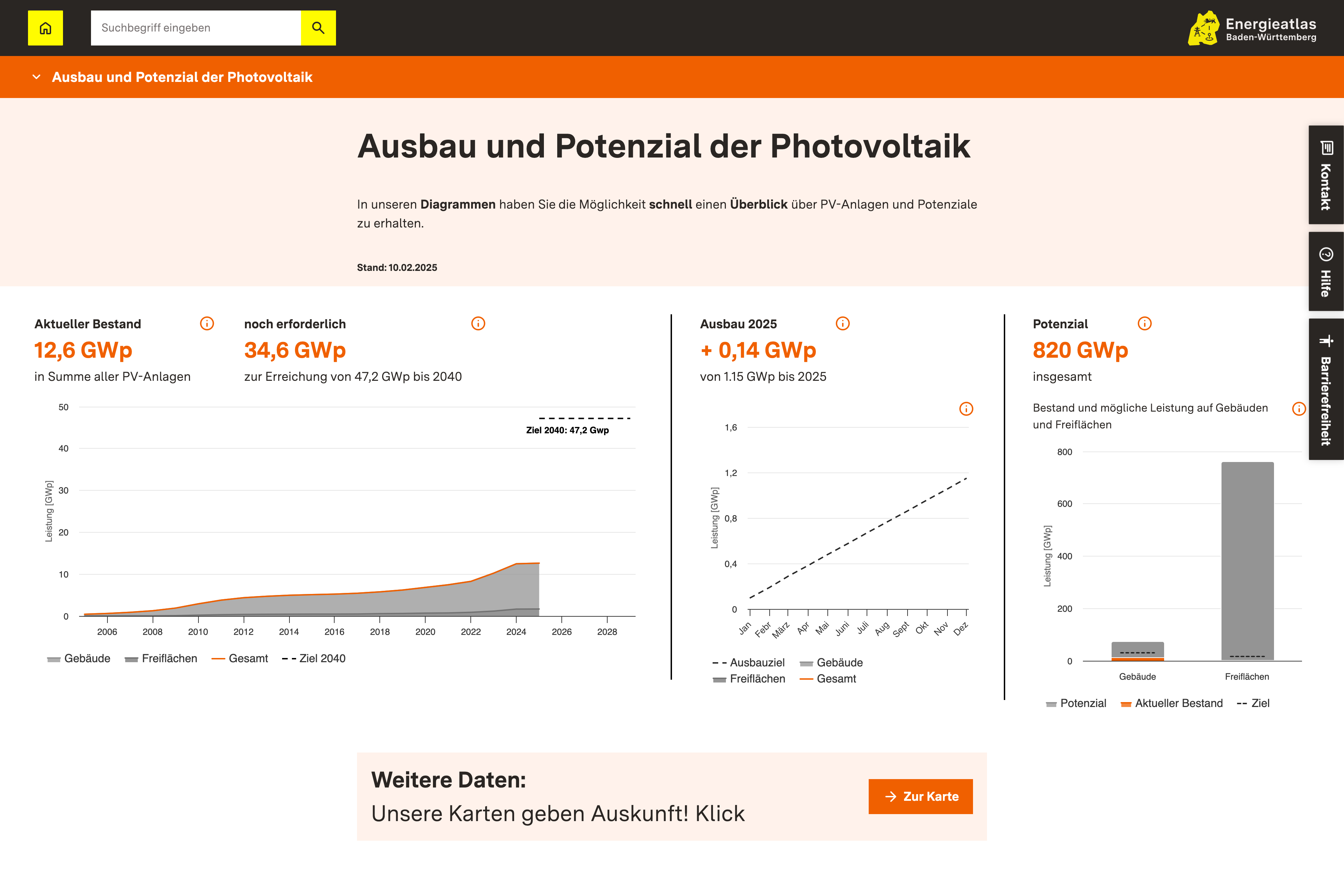Screen dimensions: 1344x896
Task: Click the Dez month label on the monthly chart
Action: pyautogui.click(x=960, y=629)
